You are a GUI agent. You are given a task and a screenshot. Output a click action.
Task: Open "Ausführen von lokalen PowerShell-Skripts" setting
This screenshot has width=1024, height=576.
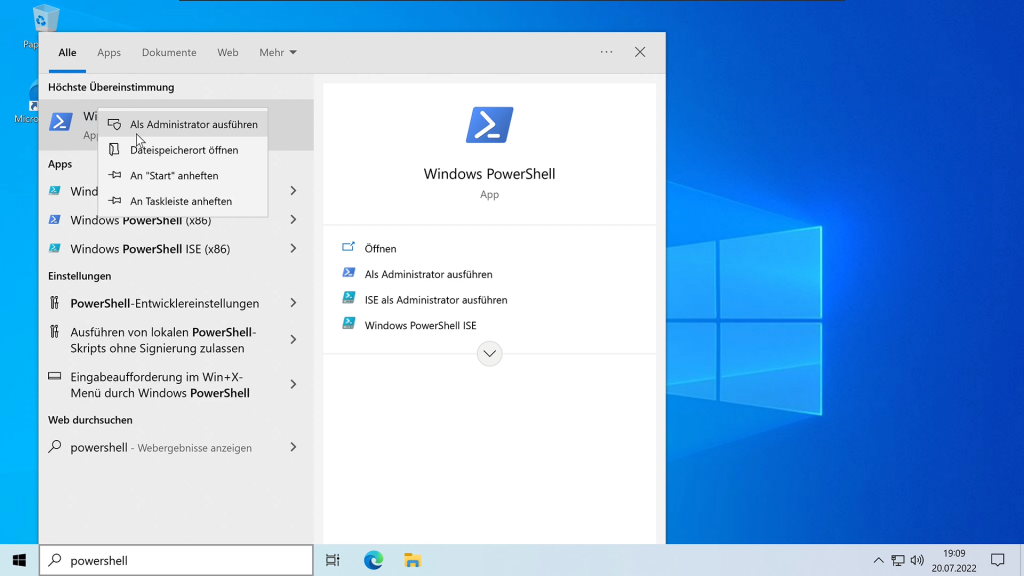(163, 340)
